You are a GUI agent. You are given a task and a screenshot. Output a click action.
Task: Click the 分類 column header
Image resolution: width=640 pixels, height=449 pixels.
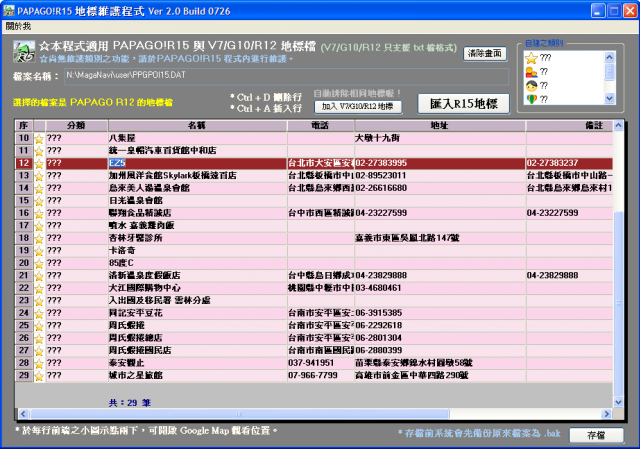click(x=77, y=125)
